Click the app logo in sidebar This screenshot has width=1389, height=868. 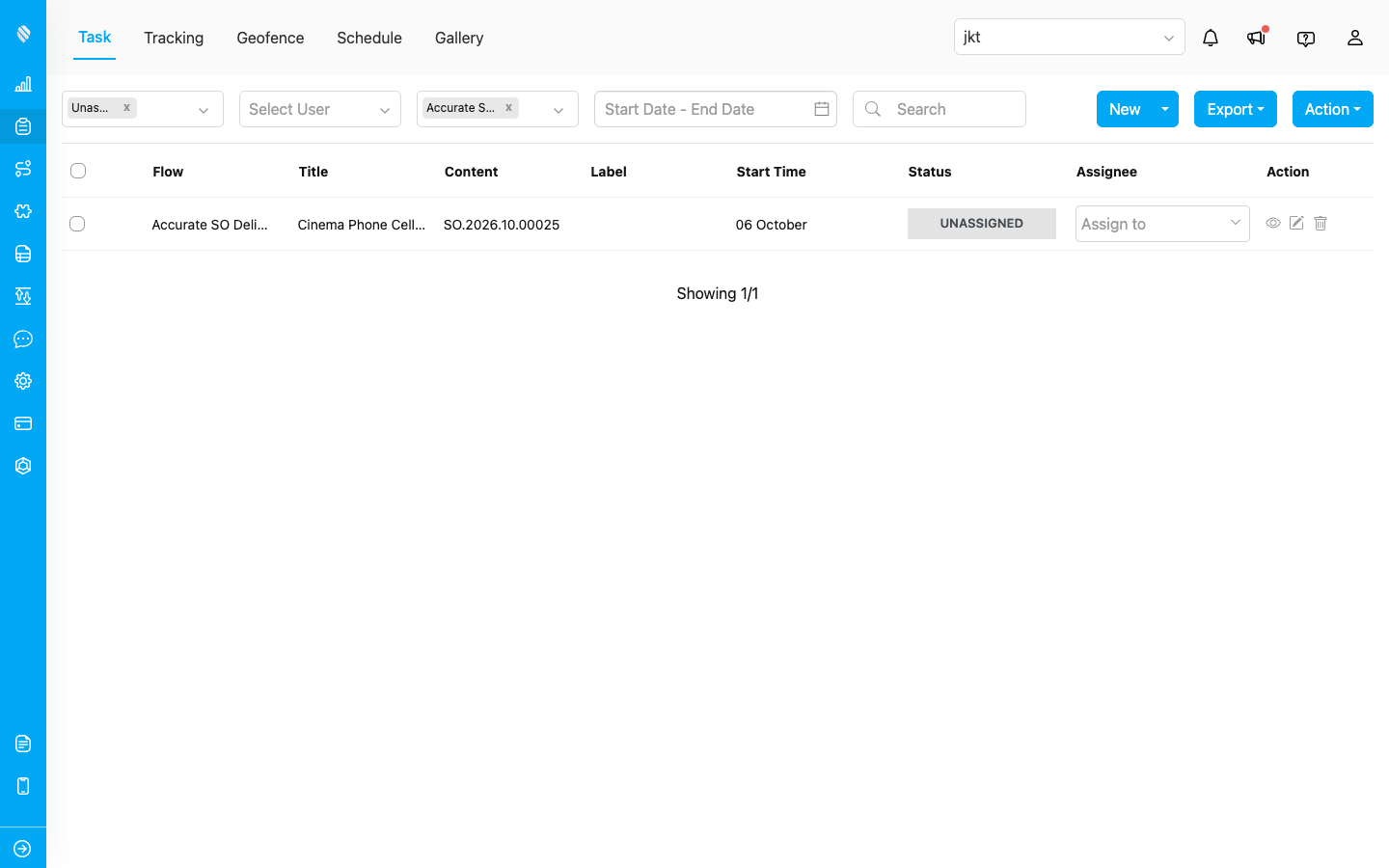pos(23,34)
